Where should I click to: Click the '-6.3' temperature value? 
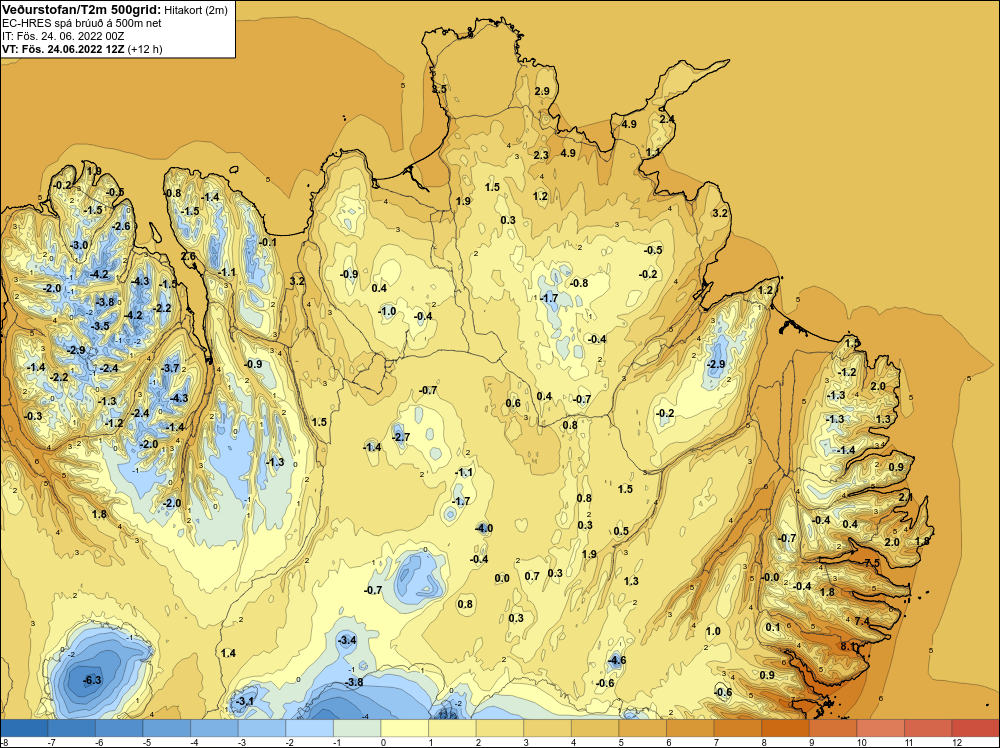point(92,680)
